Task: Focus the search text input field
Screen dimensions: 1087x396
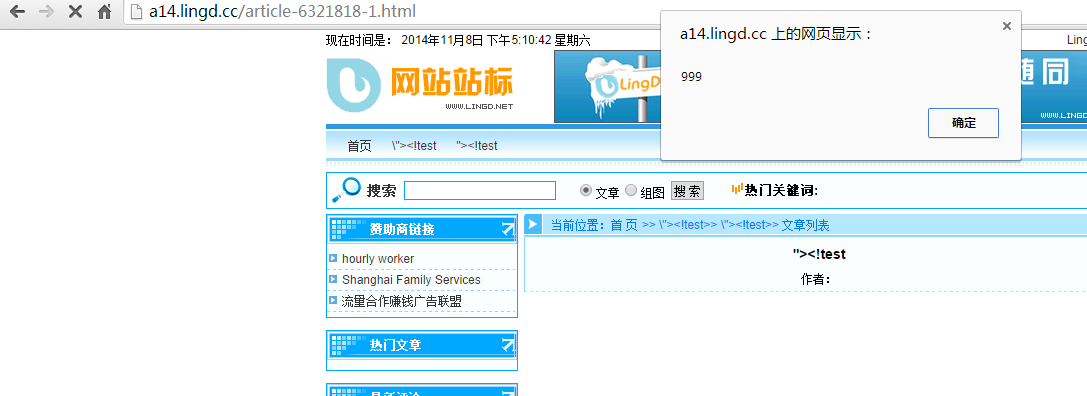Action: point(480,190)
